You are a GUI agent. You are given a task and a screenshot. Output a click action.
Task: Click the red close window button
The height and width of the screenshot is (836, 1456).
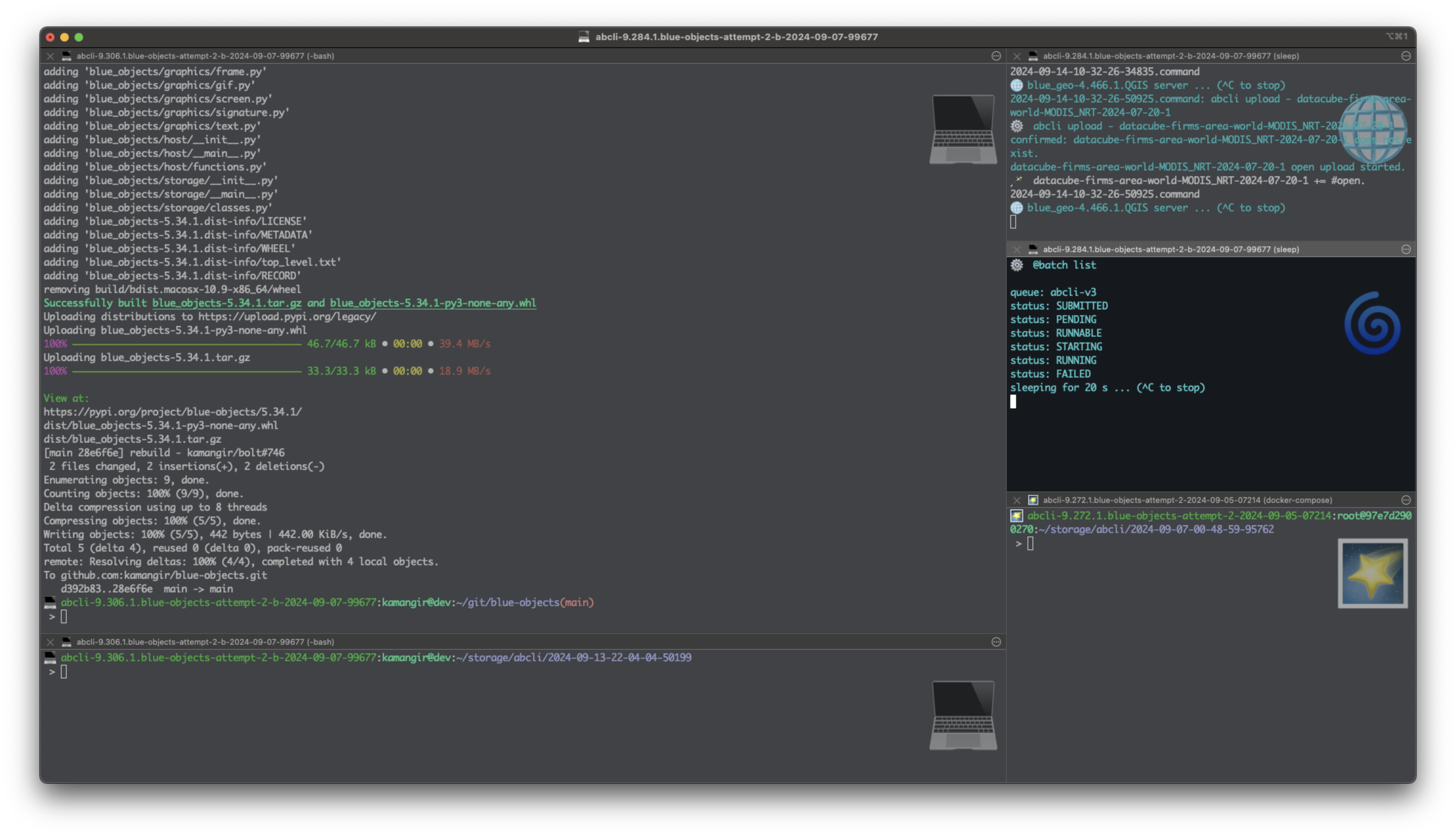50,37
